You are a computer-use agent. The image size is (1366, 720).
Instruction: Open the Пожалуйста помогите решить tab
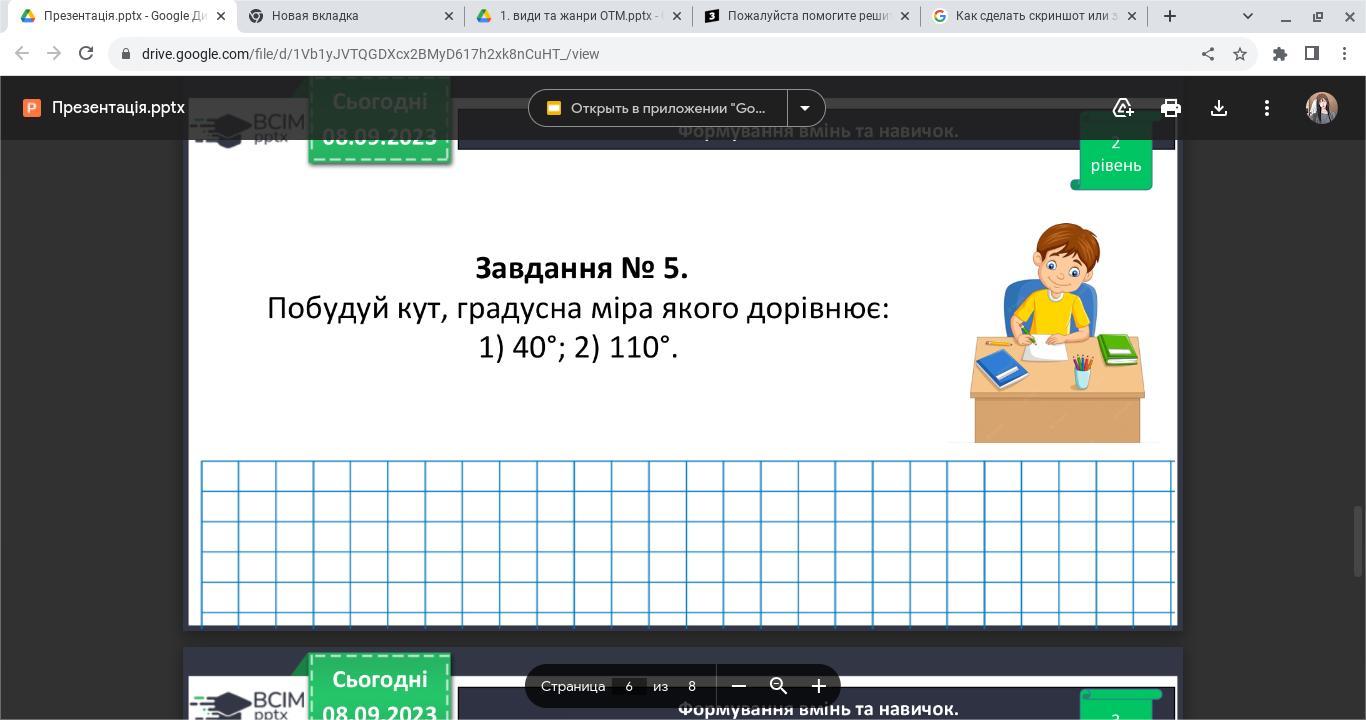coord(806,16)
